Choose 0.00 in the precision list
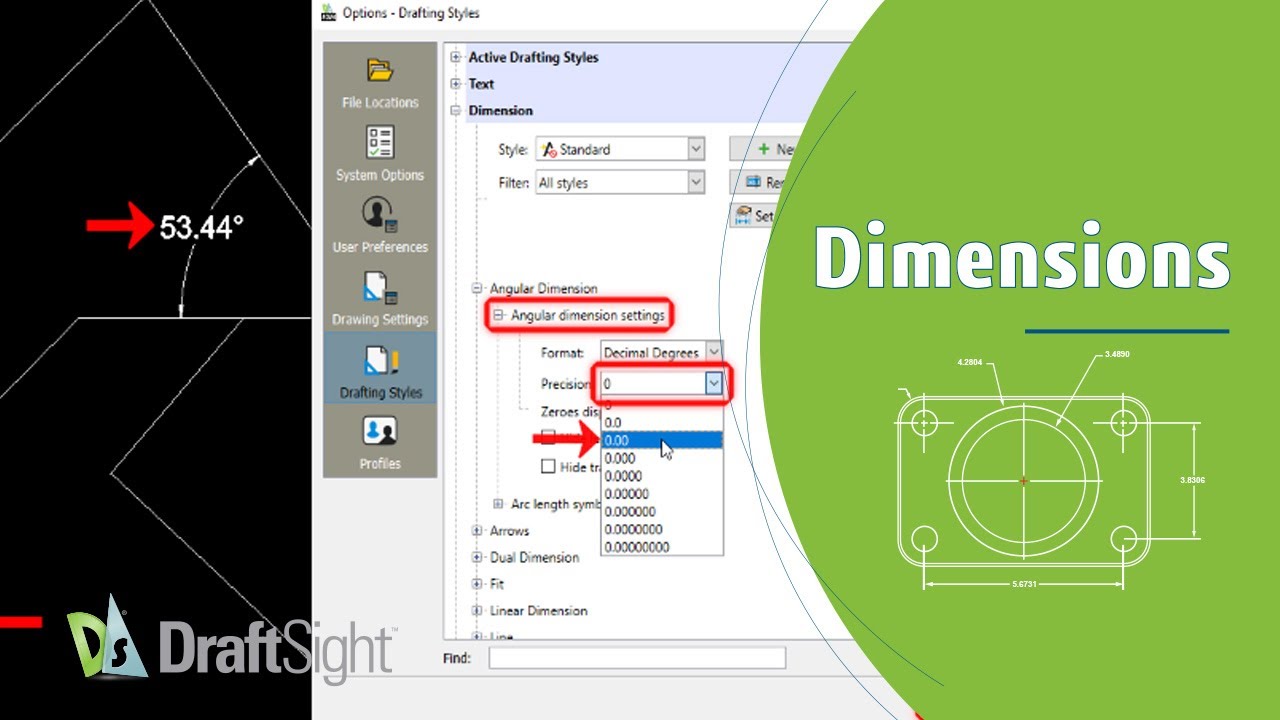The height and width of the screenshot is (720, 1280). coord(661,441)
